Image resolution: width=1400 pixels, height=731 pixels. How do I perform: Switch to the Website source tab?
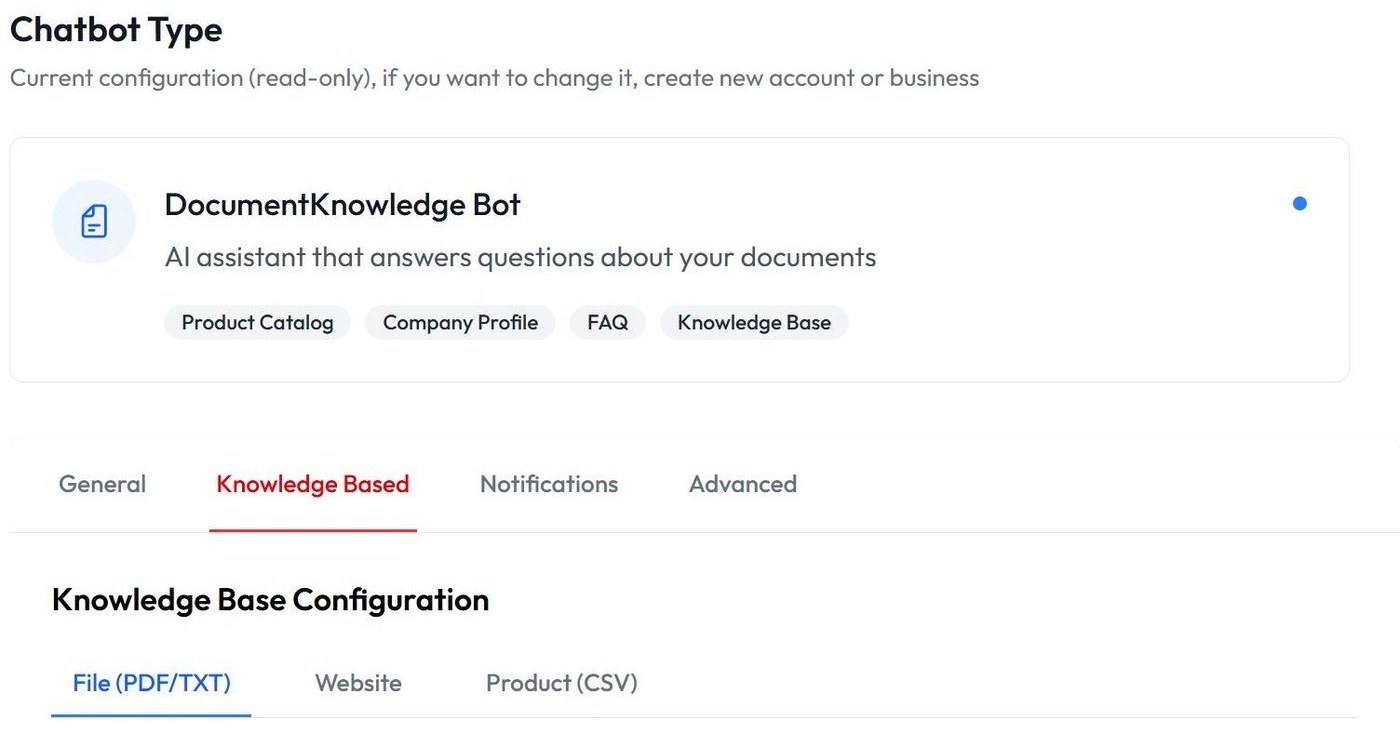click(358, 683)
